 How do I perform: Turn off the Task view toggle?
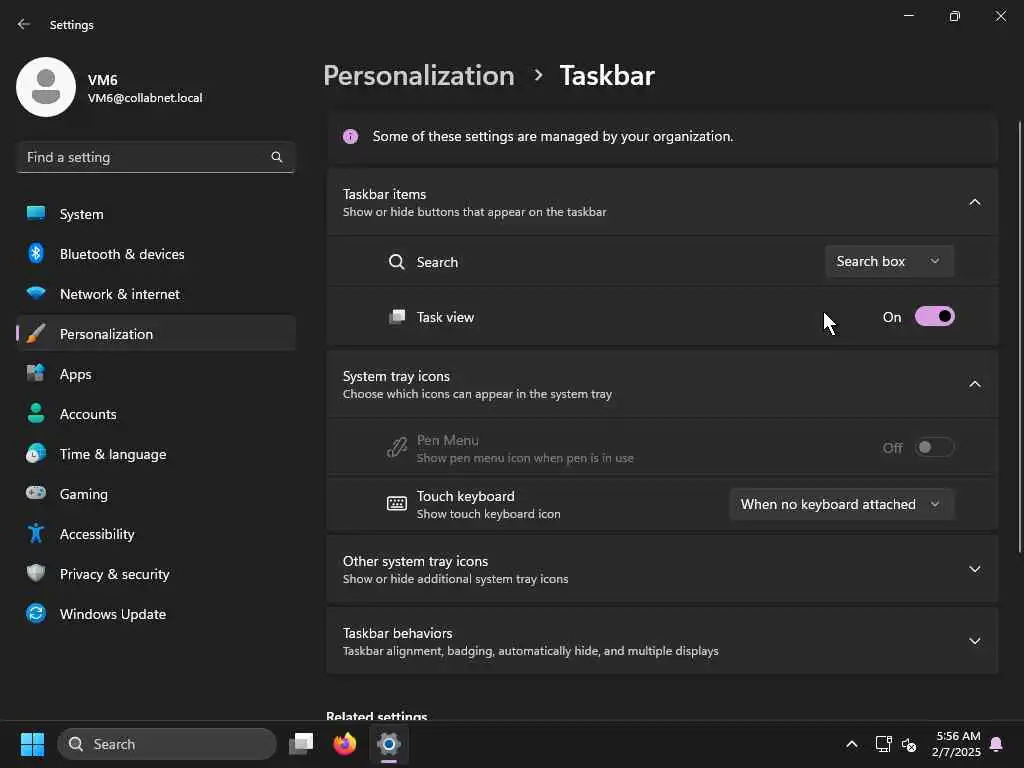(x=934, y=317)
